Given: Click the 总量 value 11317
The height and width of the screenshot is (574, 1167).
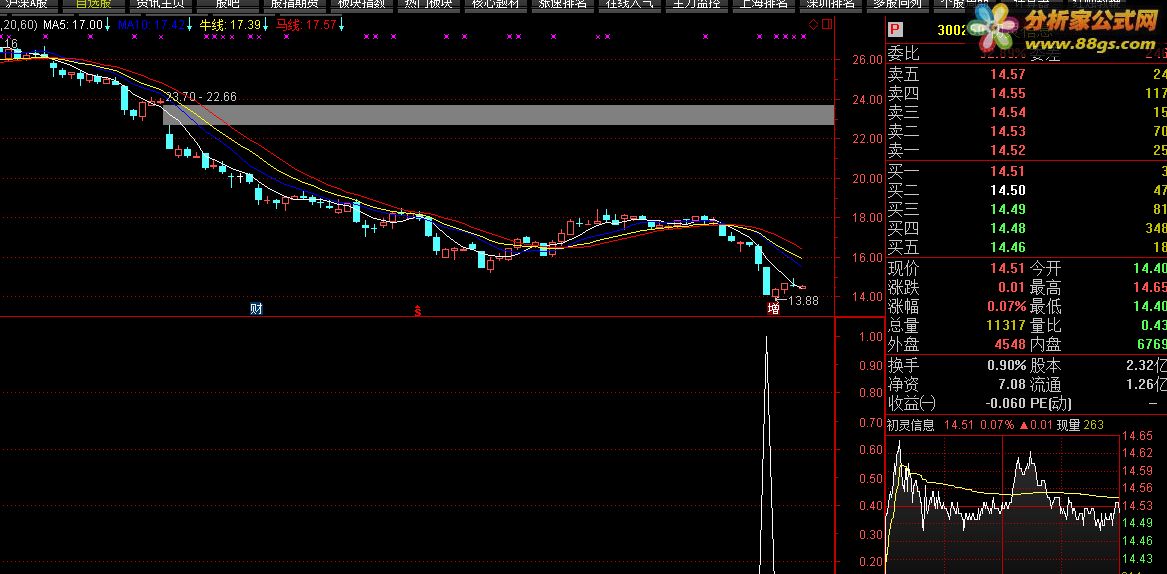Looking at the screenshot, I should click(x=1005, y=326).
